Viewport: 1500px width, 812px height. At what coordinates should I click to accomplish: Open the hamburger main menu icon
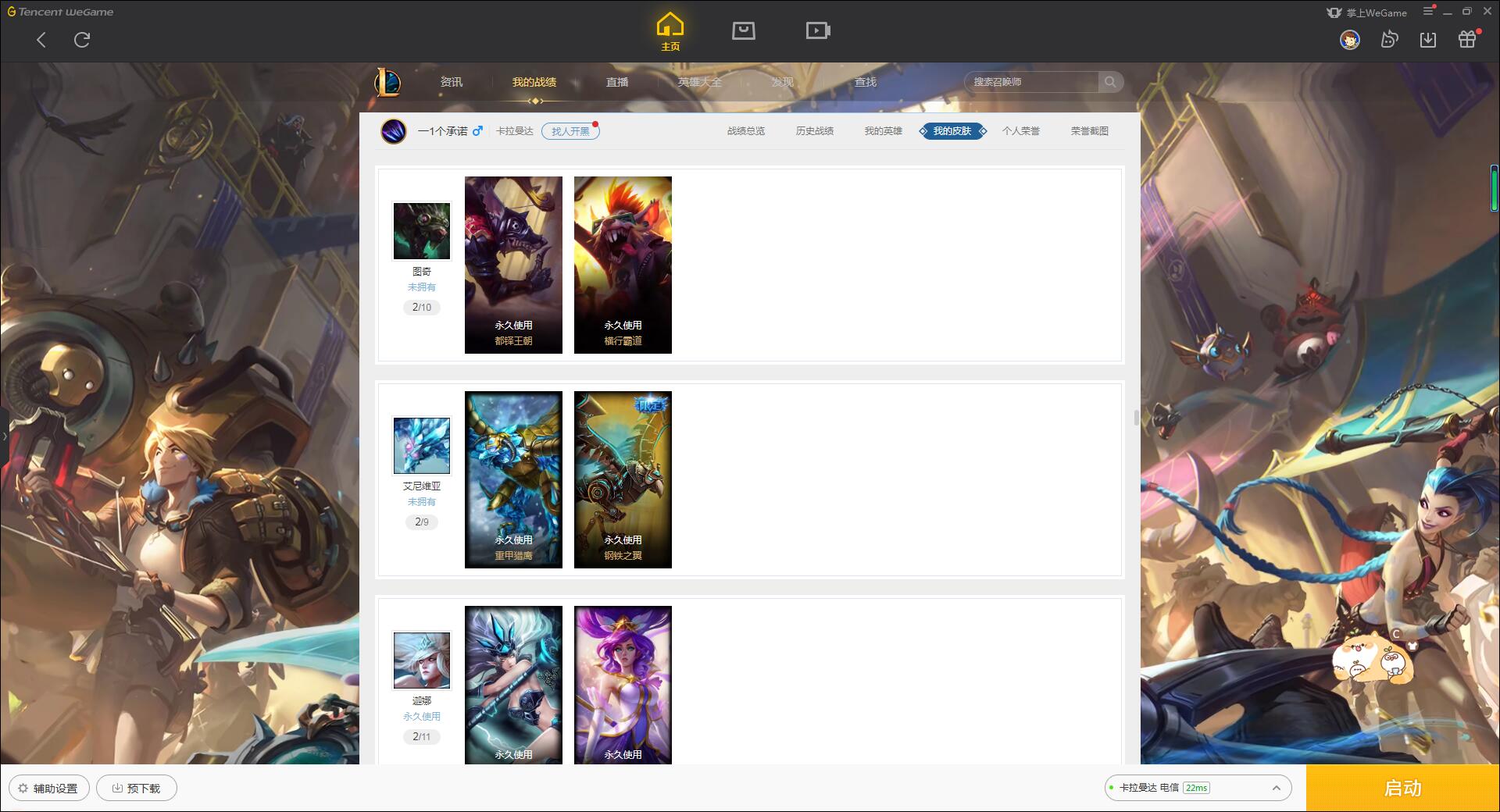click(x=1429, y=11)
